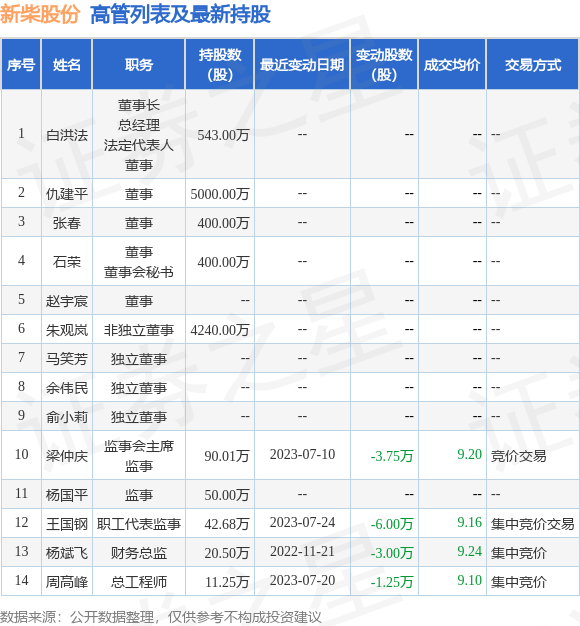Click the 成交均价 column header
The height and width of the screenshot is (626, 580).
(452, 64)
